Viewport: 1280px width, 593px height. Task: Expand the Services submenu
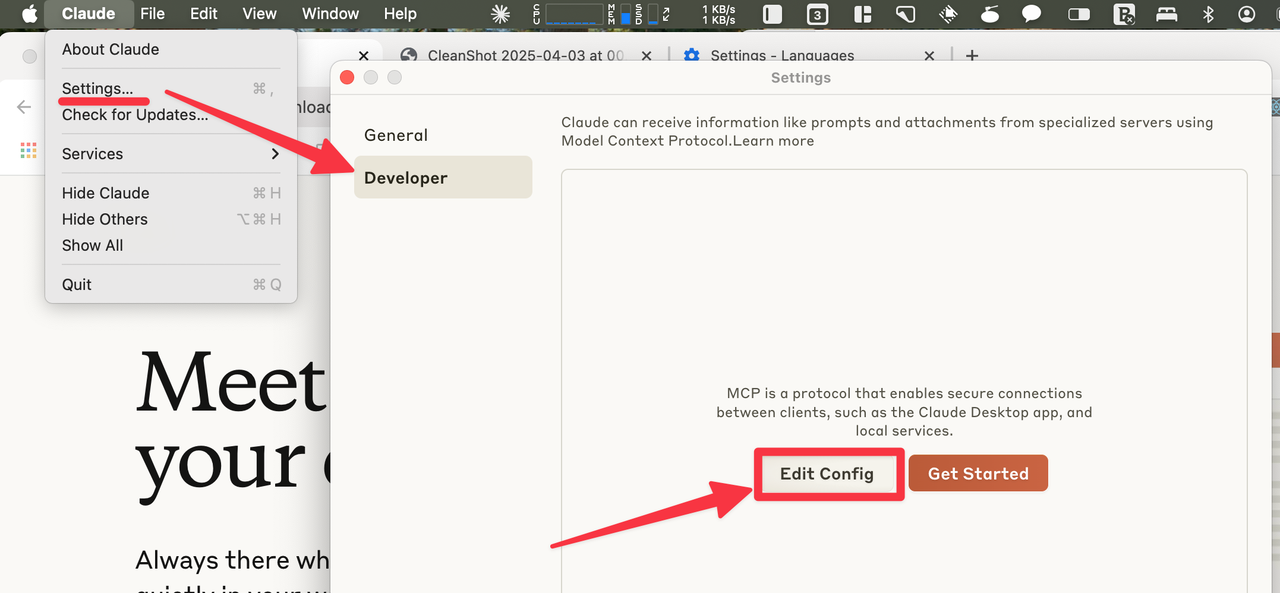(x=171, y=154)
